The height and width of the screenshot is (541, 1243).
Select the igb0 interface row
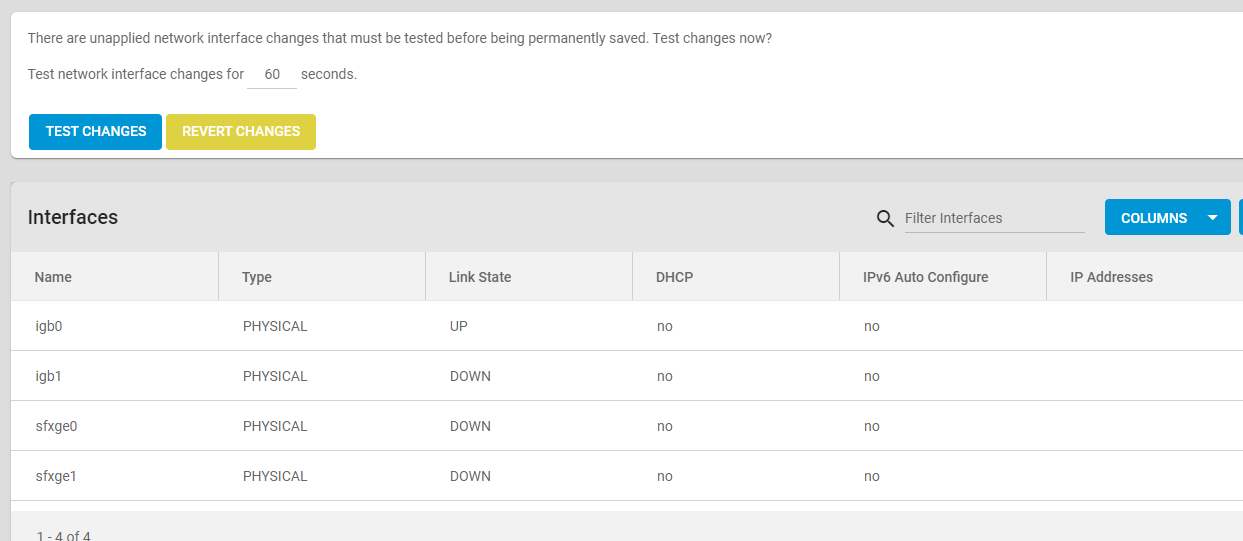(627, 326)
